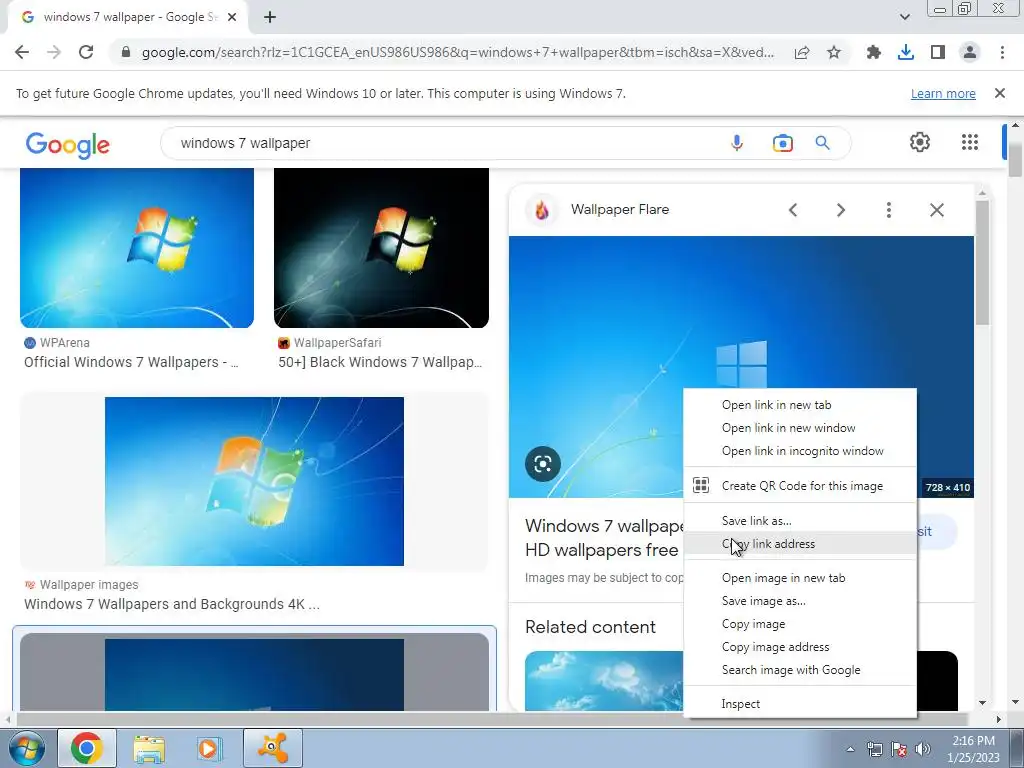Search by image with the camera icon
Viewport: 1024px width, 768px height.
782,143
